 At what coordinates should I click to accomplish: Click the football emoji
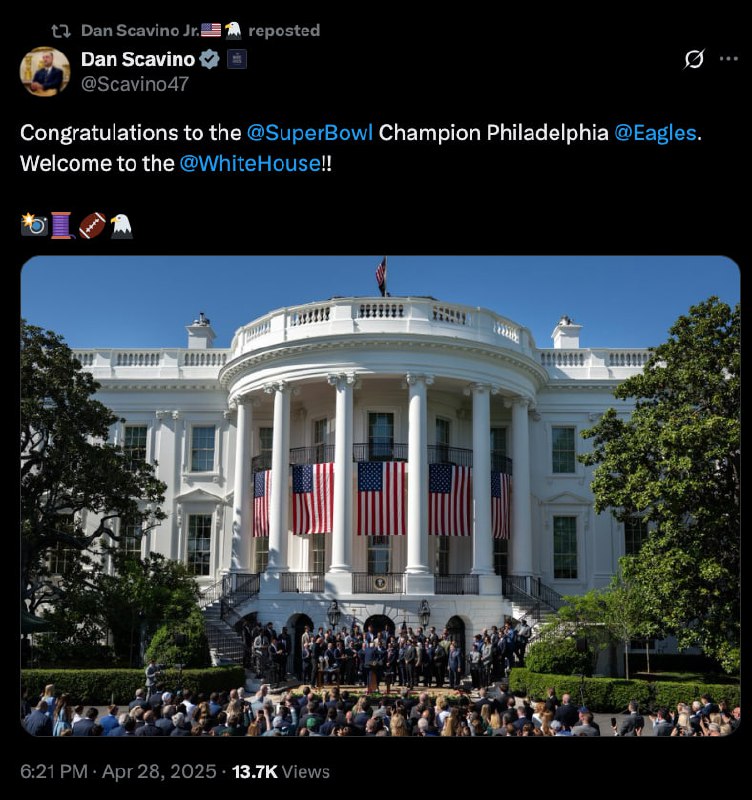pos(92,225)
